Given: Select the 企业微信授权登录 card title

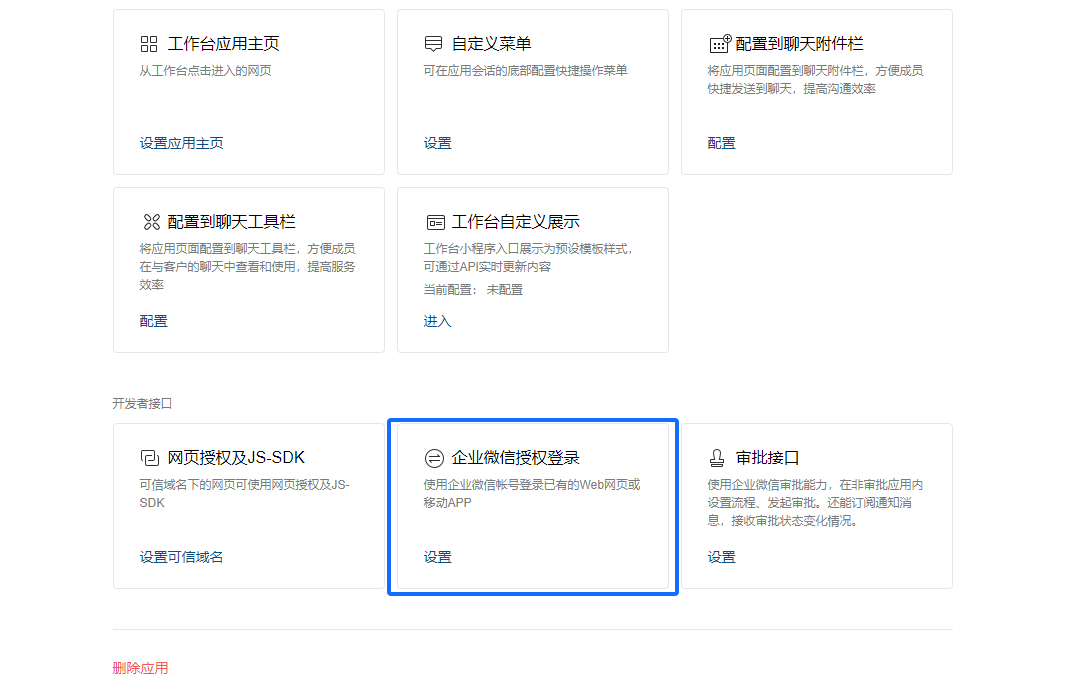Looking at the screenshot, I should coord(515,458).
